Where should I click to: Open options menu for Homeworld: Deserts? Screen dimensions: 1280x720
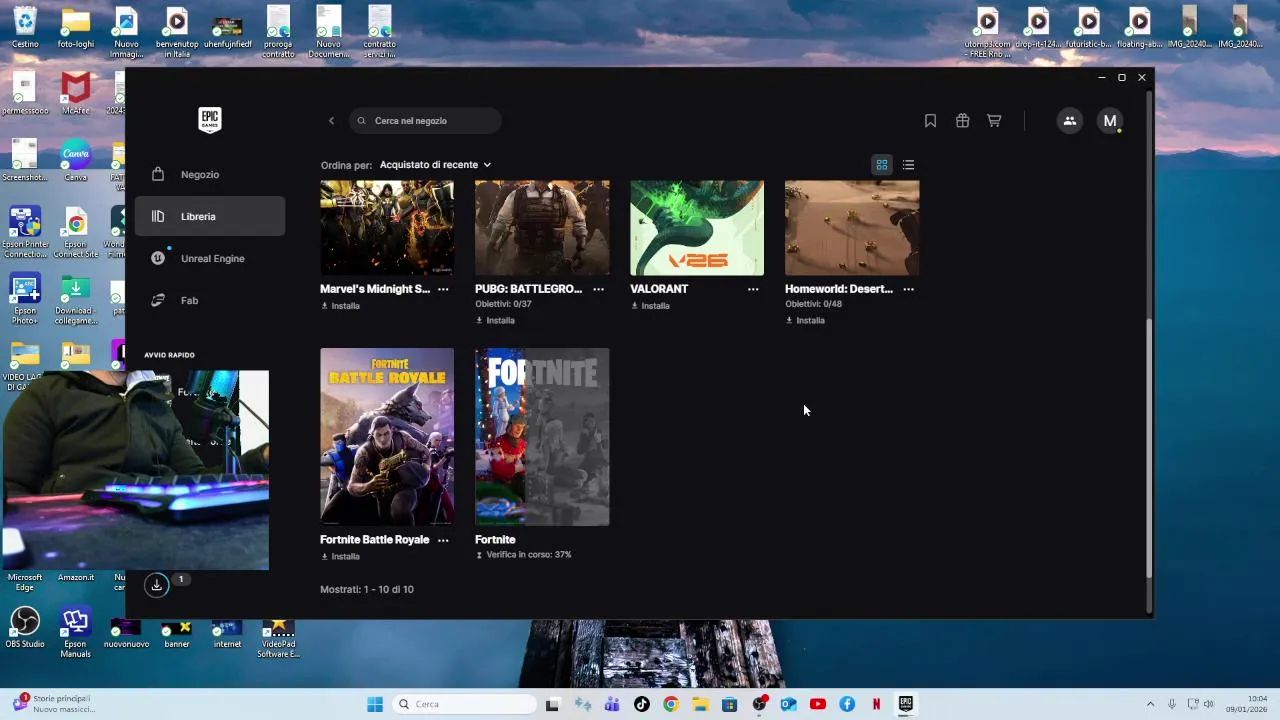pyautogui.click(x=908, y=289)
